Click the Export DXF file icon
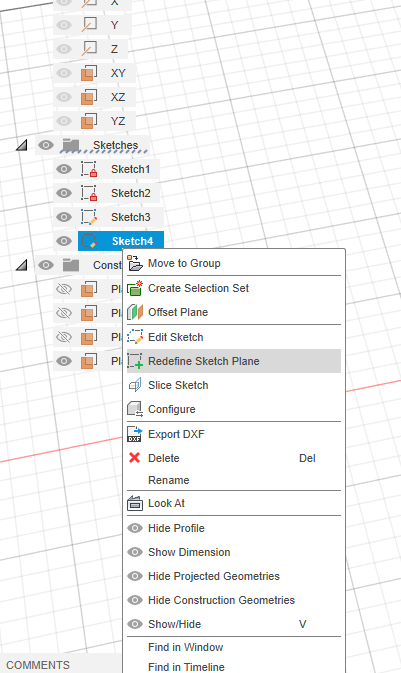 (135, 434)
